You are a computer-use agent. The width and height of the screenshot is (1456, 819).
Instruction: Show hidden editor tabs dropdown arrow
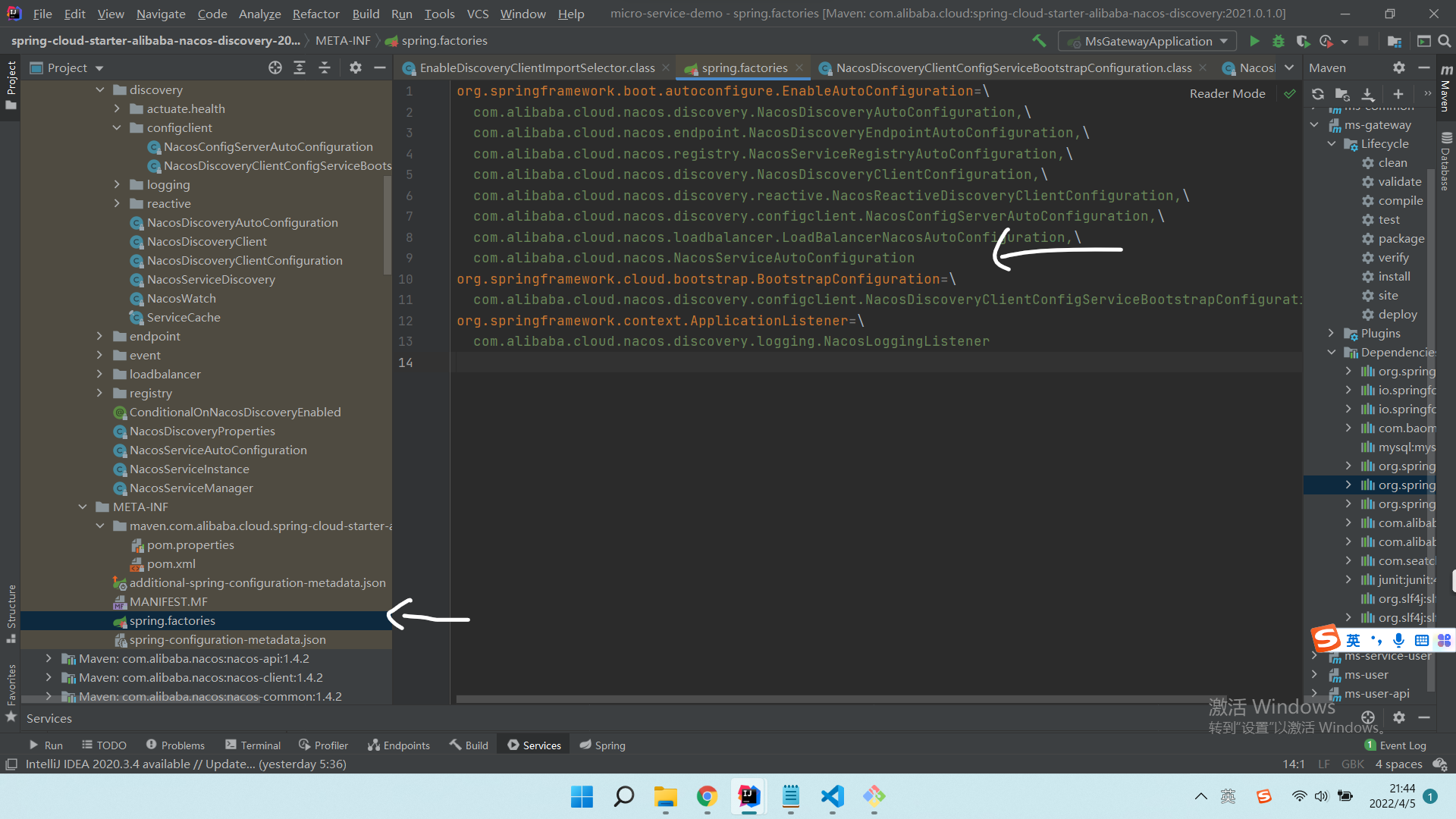tap(1289, 67)
